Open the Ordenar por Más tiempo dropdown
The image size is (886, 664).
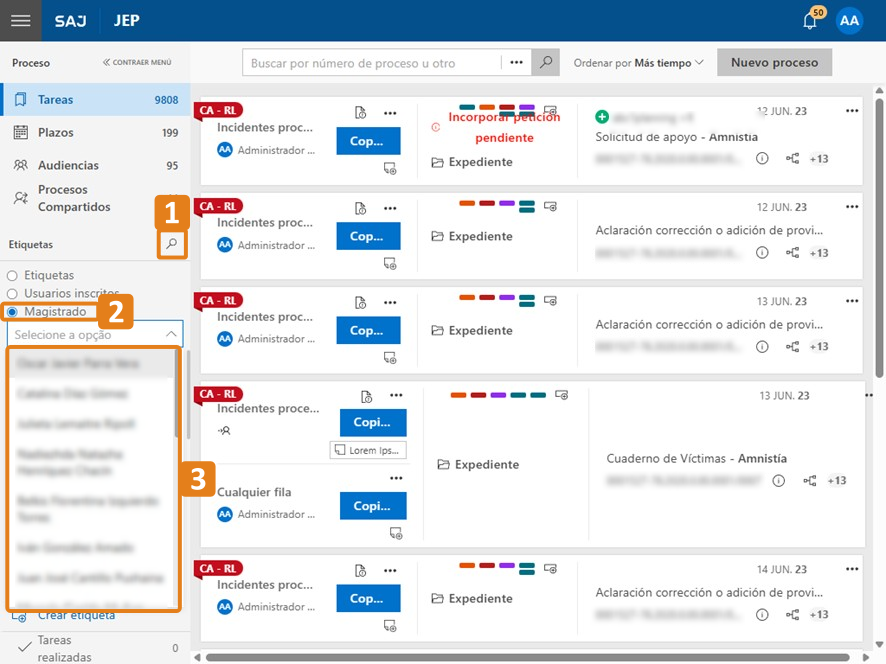[x=639, y=62]
